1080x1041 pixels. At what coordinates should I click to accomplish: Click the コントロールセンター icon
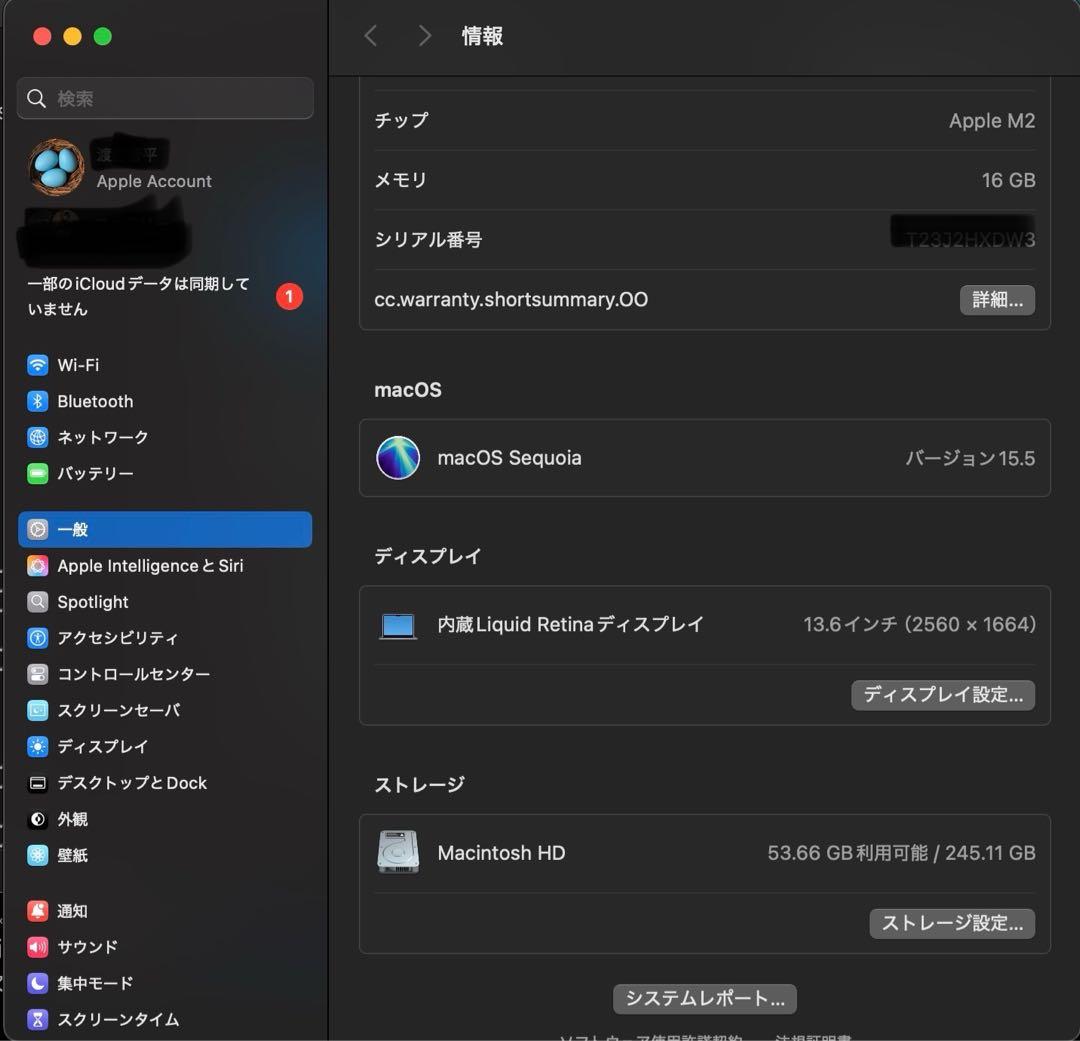click(38, 674)
